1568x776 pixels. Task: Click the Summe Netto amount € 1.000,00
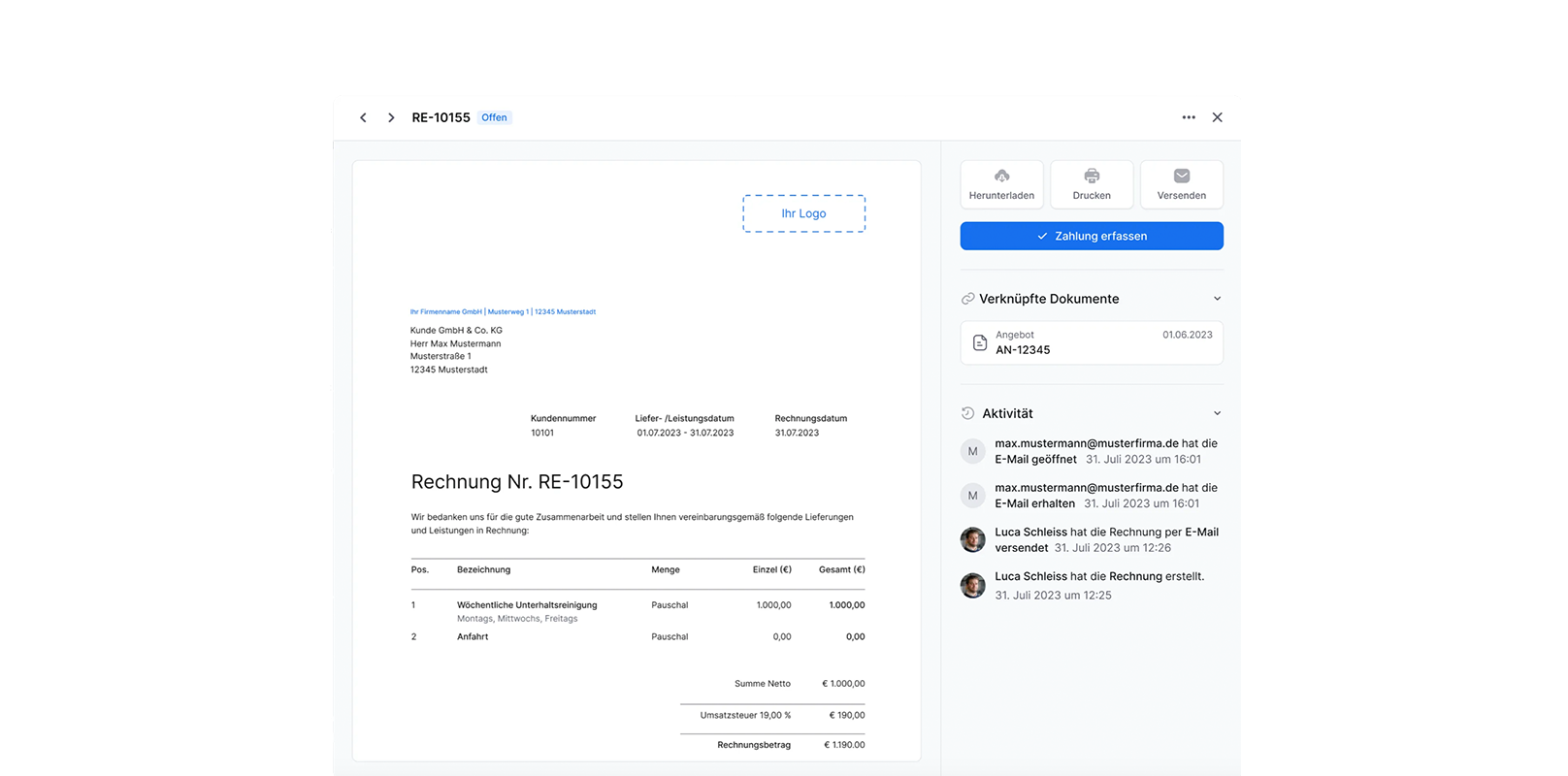point(843,684)
